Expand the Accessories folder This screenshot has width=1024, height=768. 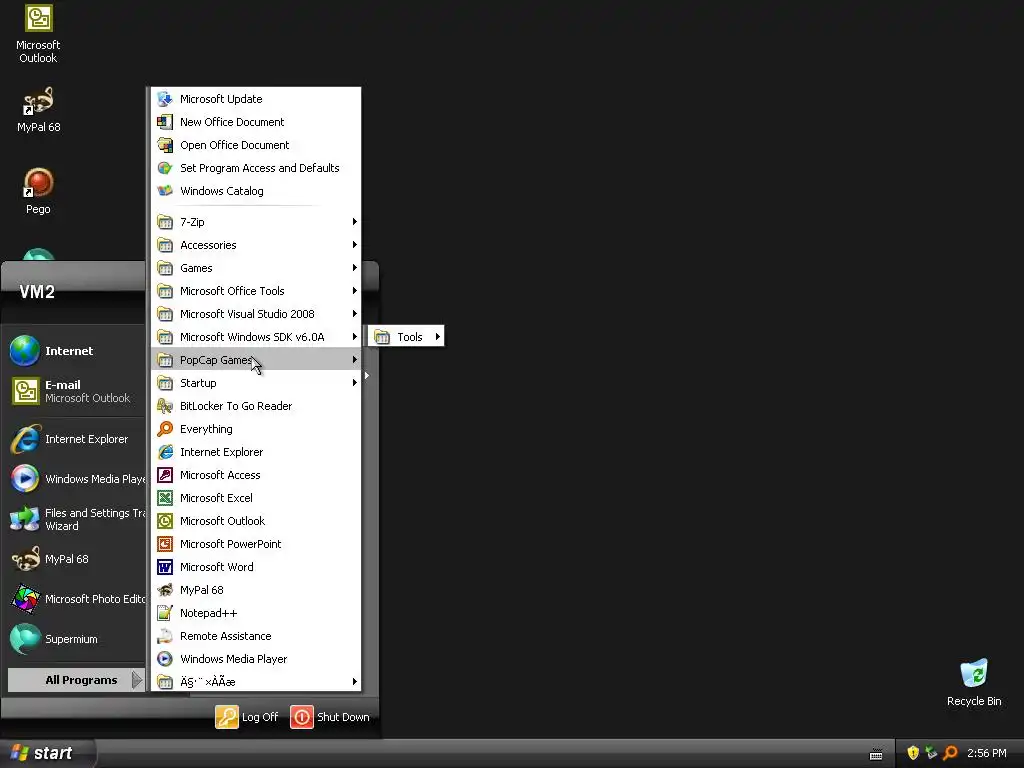[255, 245]
